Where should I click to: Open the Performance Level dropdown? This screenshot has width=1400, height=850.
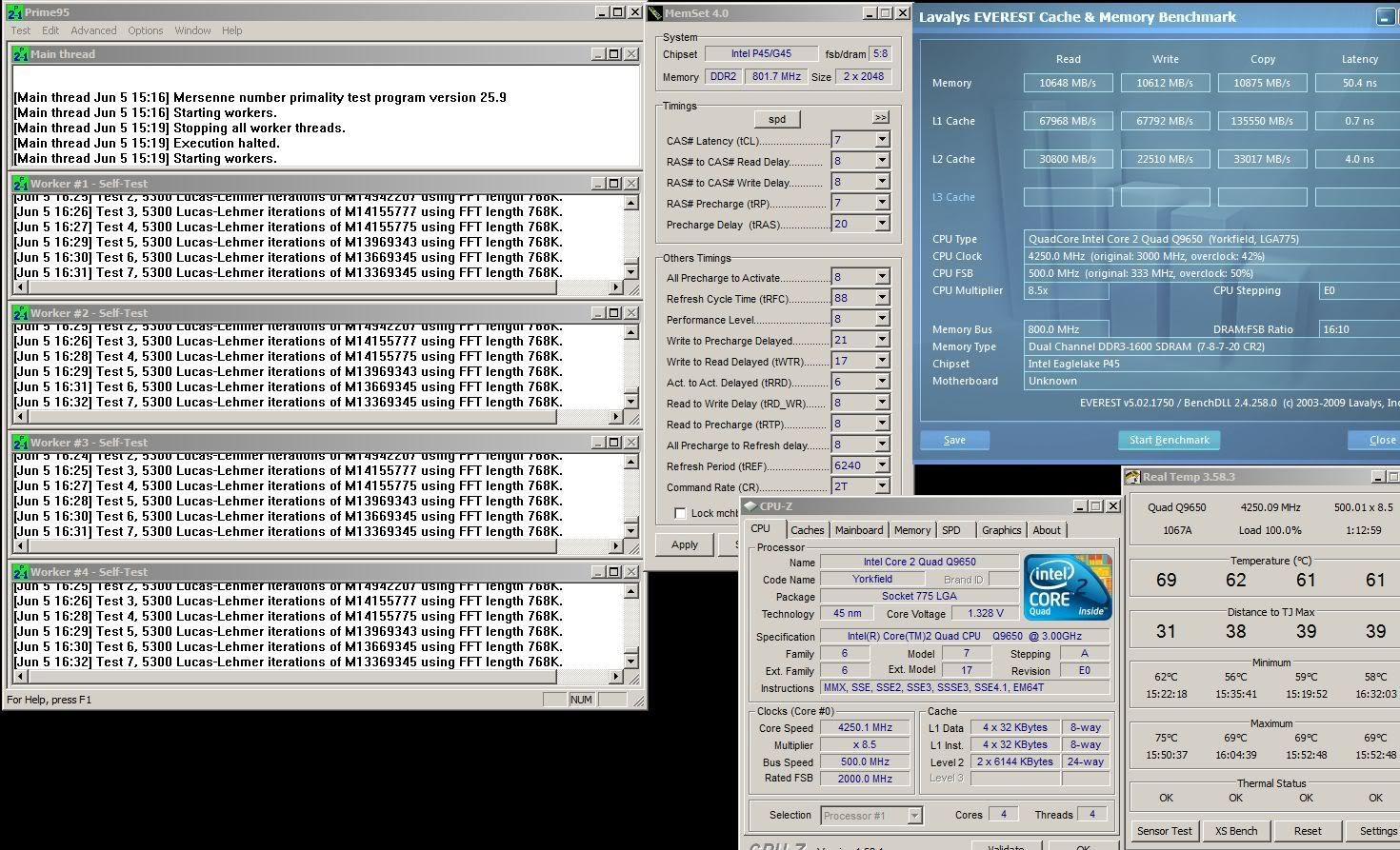point(882,319)
